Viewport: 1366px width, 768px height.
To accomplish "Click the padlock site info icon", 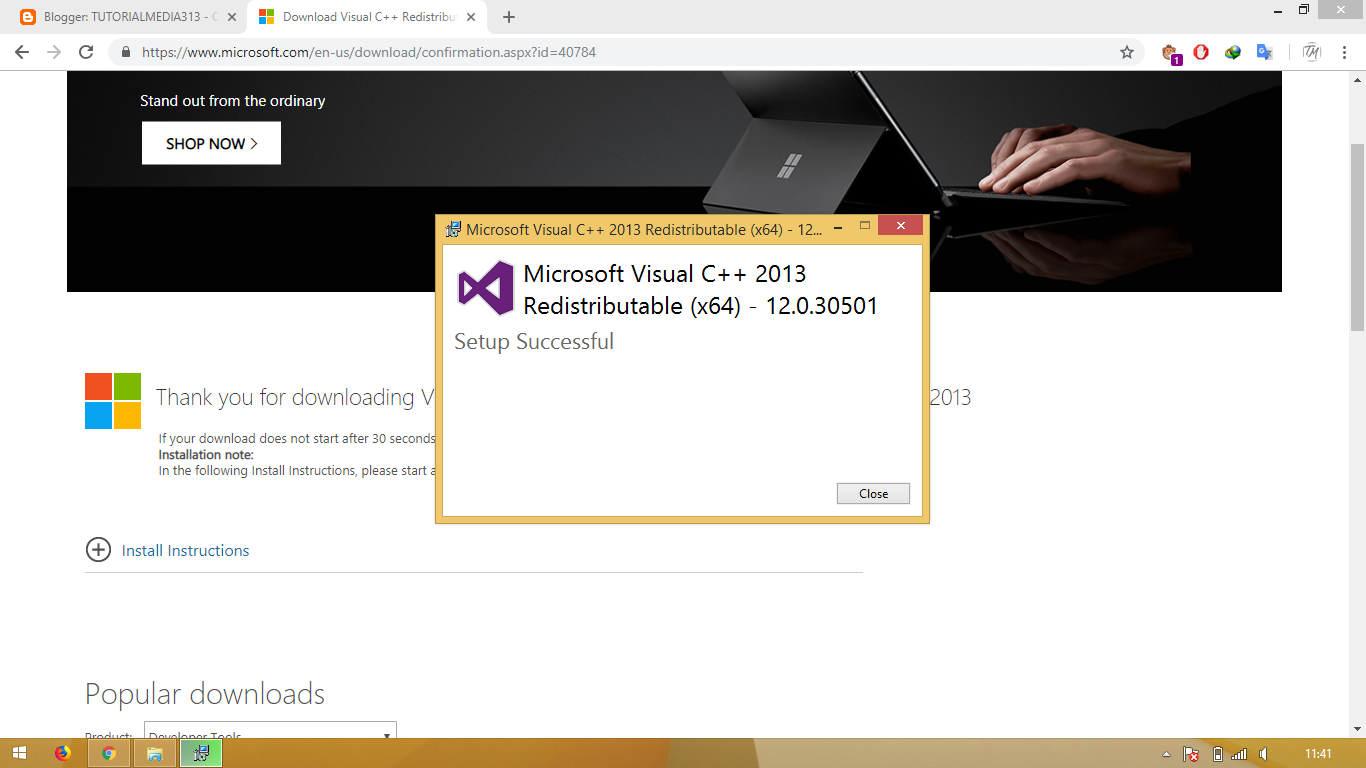I will 126,52.
